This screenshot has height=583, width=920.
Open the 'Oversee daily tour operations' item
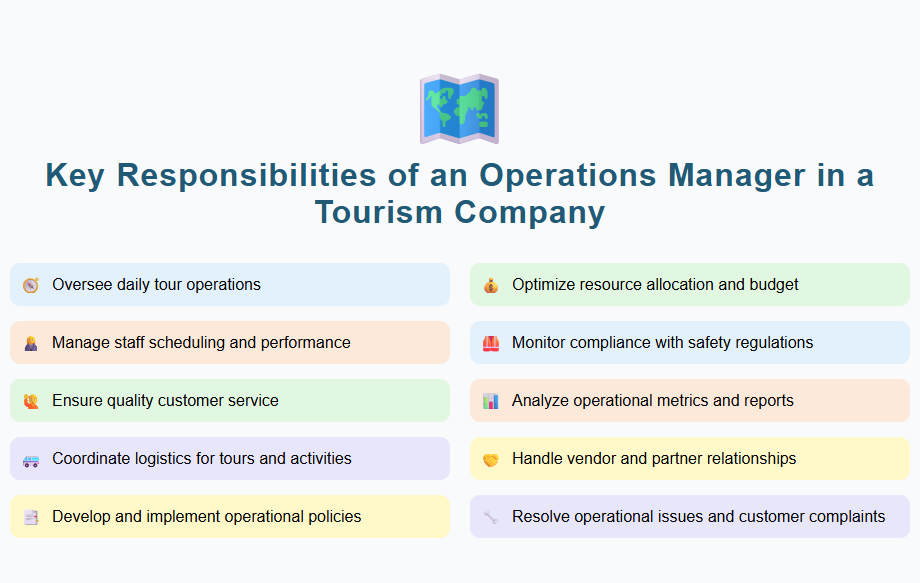229,284
